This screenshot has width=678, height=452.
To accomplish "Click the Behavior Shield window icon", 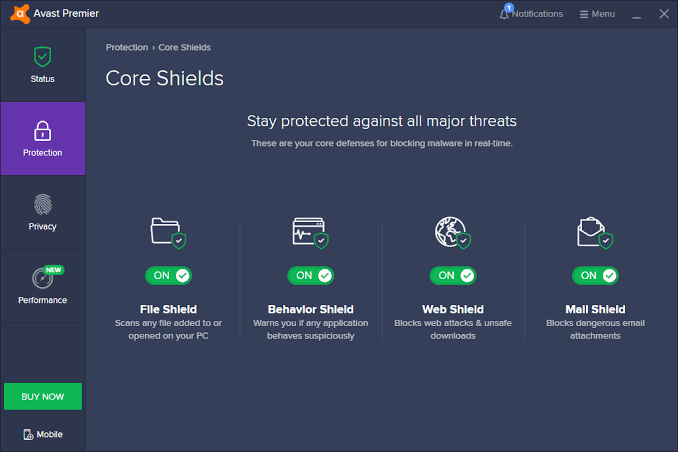I will click(x=310, y=233).
